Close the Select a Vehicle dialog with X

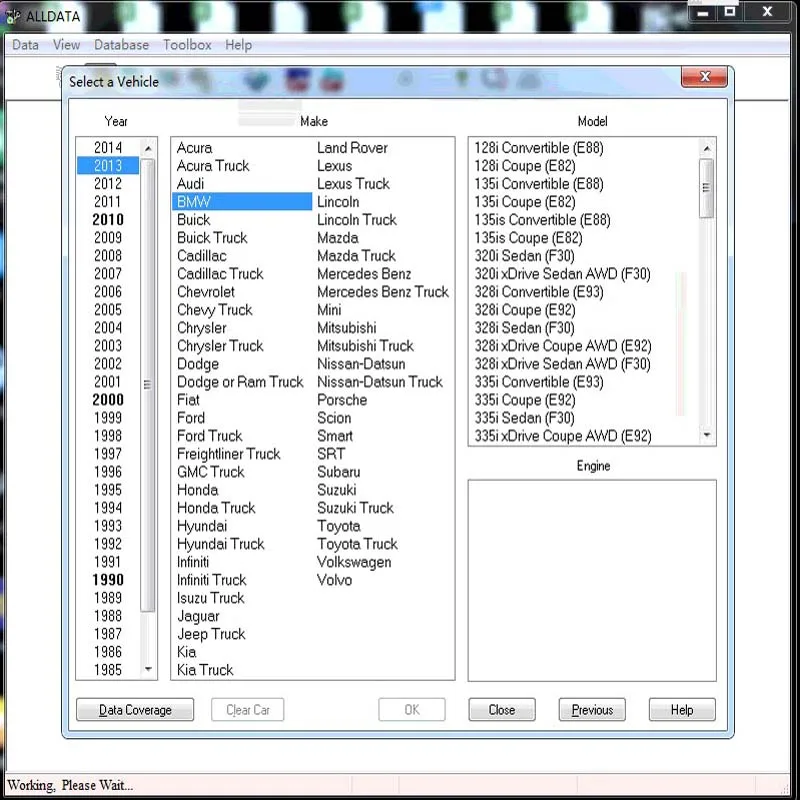tap(705, 77)
